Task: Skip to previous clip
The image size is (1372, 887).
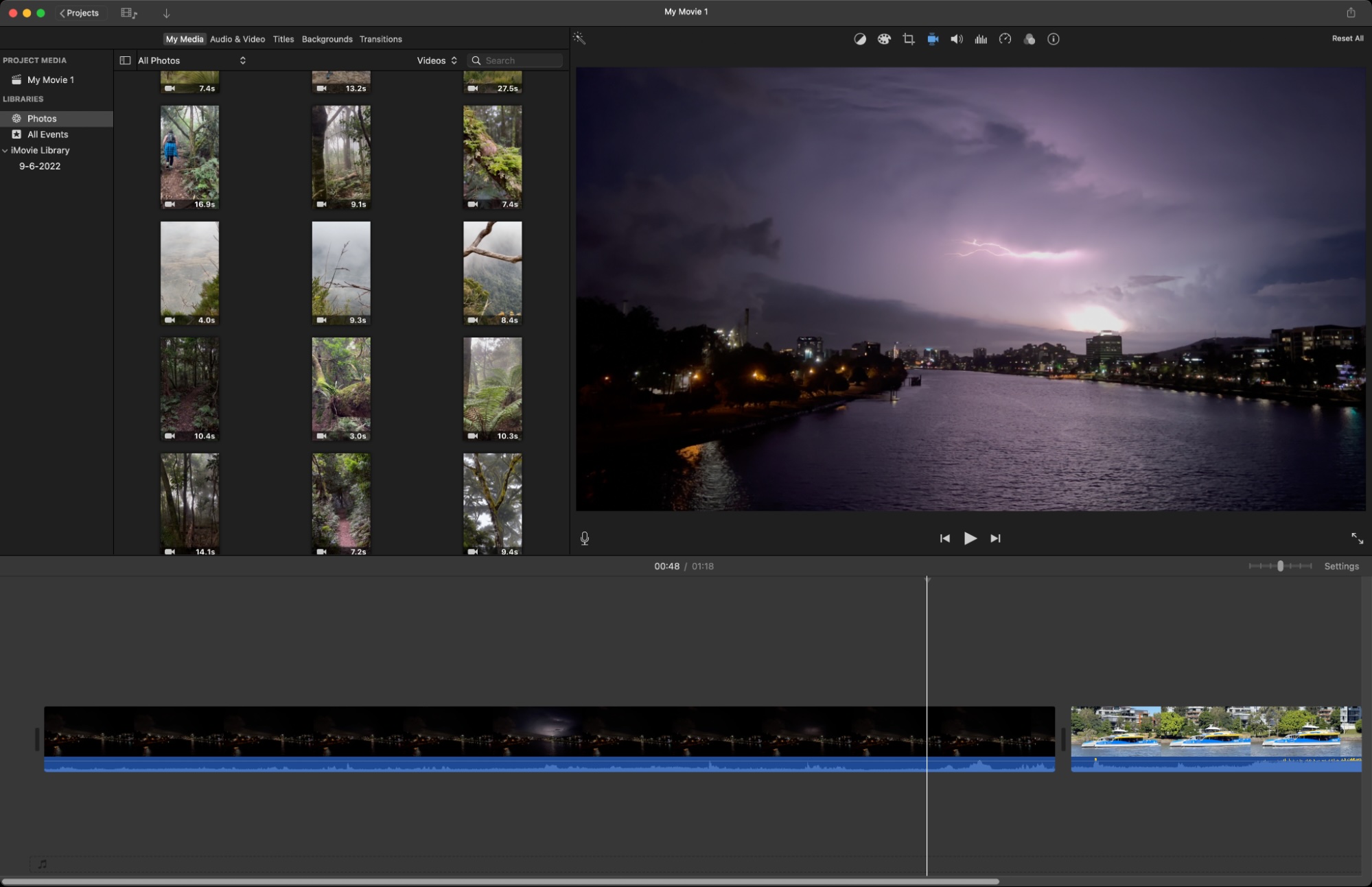Action: pos(945,539)
